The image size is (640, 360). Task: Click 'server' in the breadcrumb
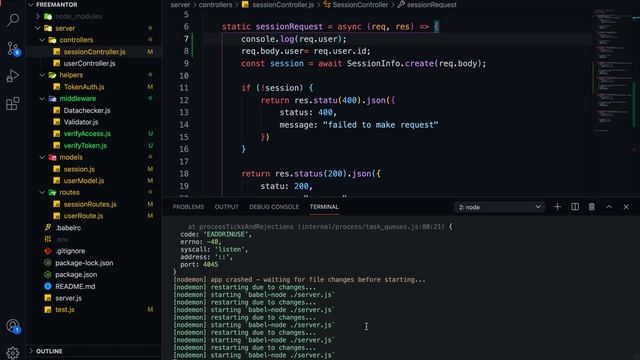(x=180, y=5)
